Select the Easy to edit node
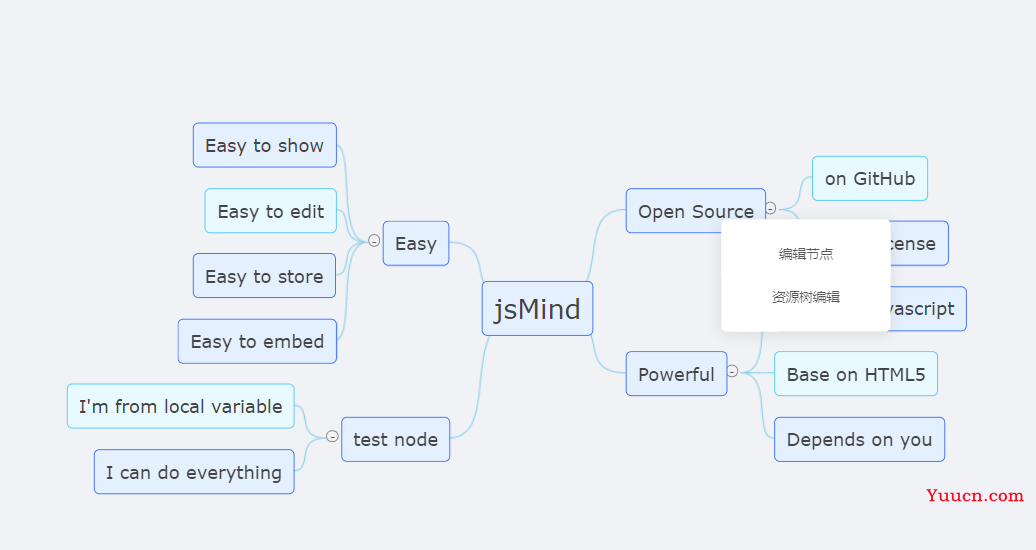 point(271,211)
